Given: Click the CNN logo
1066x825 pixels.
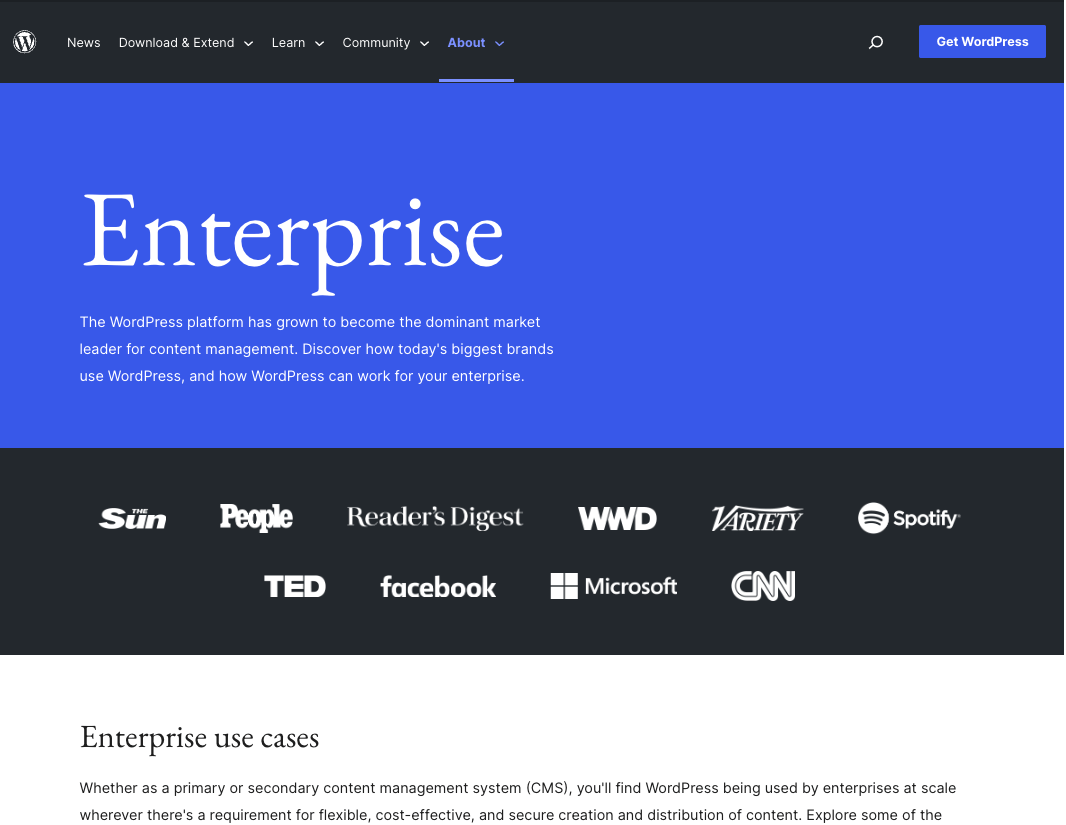Looking at the screenshot, I should point(763,586).
